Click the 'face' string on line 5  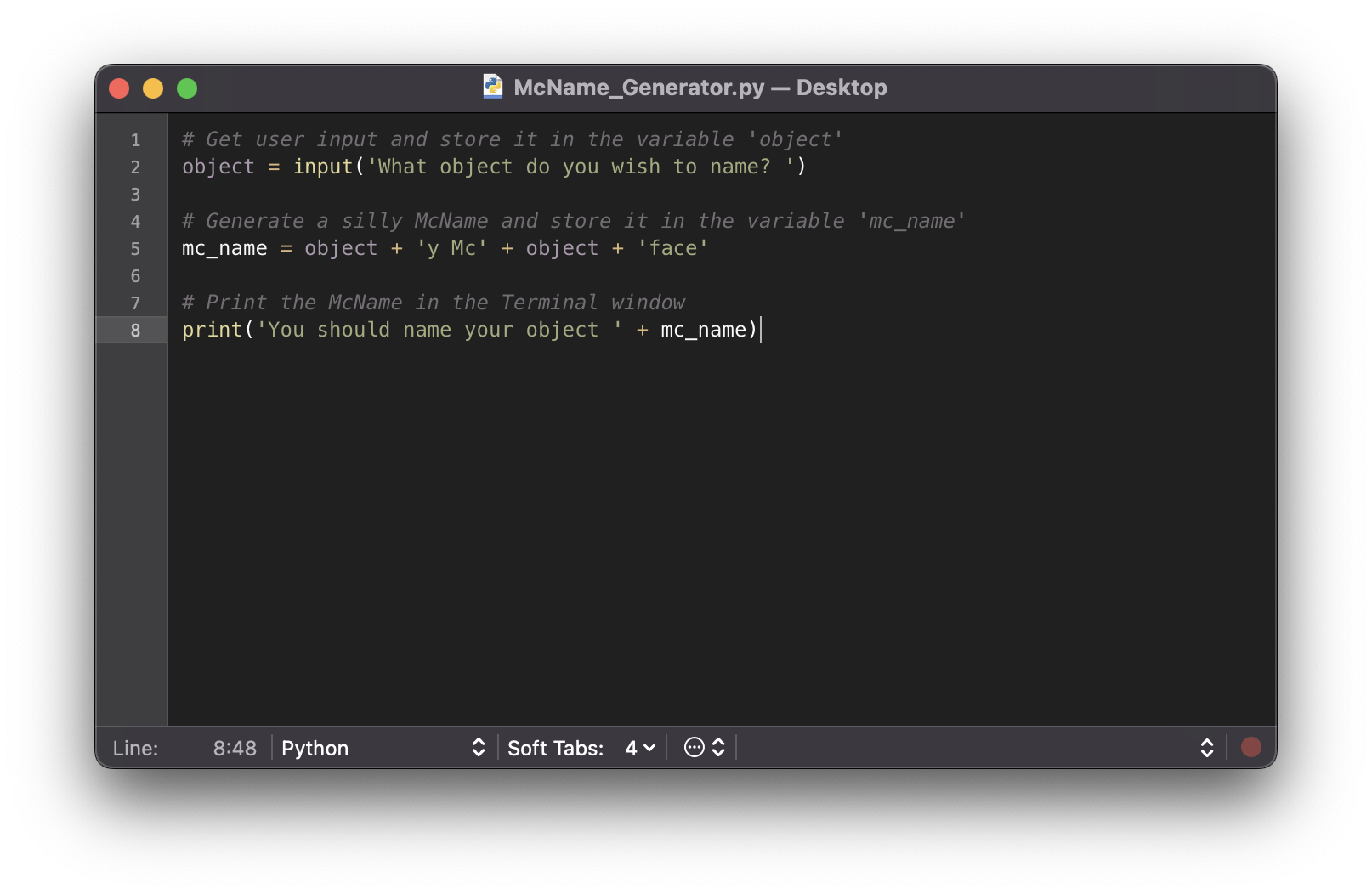point(673,248)
